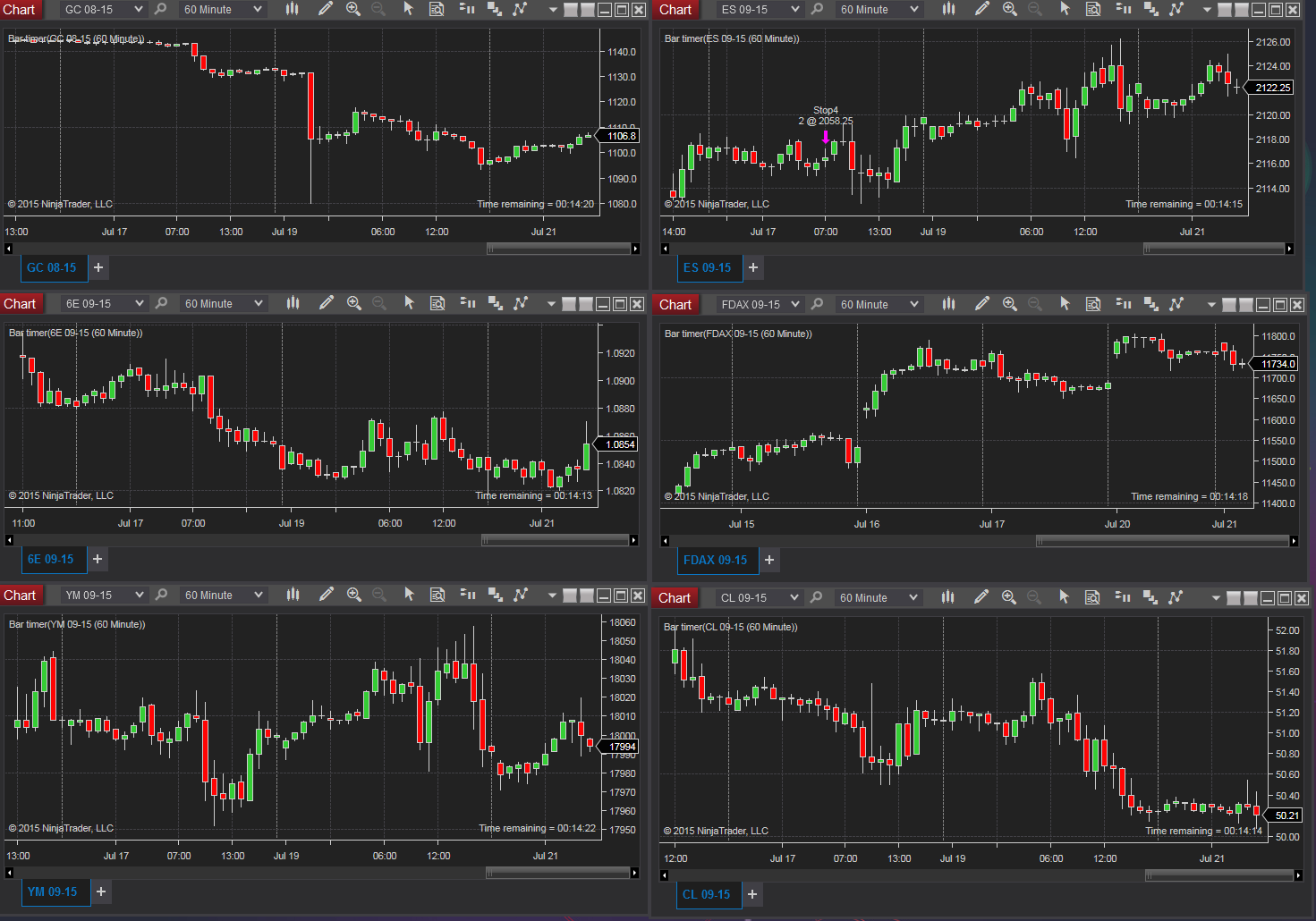
Task: Open chart trader icon in ES 09-15 chart
Action: 1124,9
